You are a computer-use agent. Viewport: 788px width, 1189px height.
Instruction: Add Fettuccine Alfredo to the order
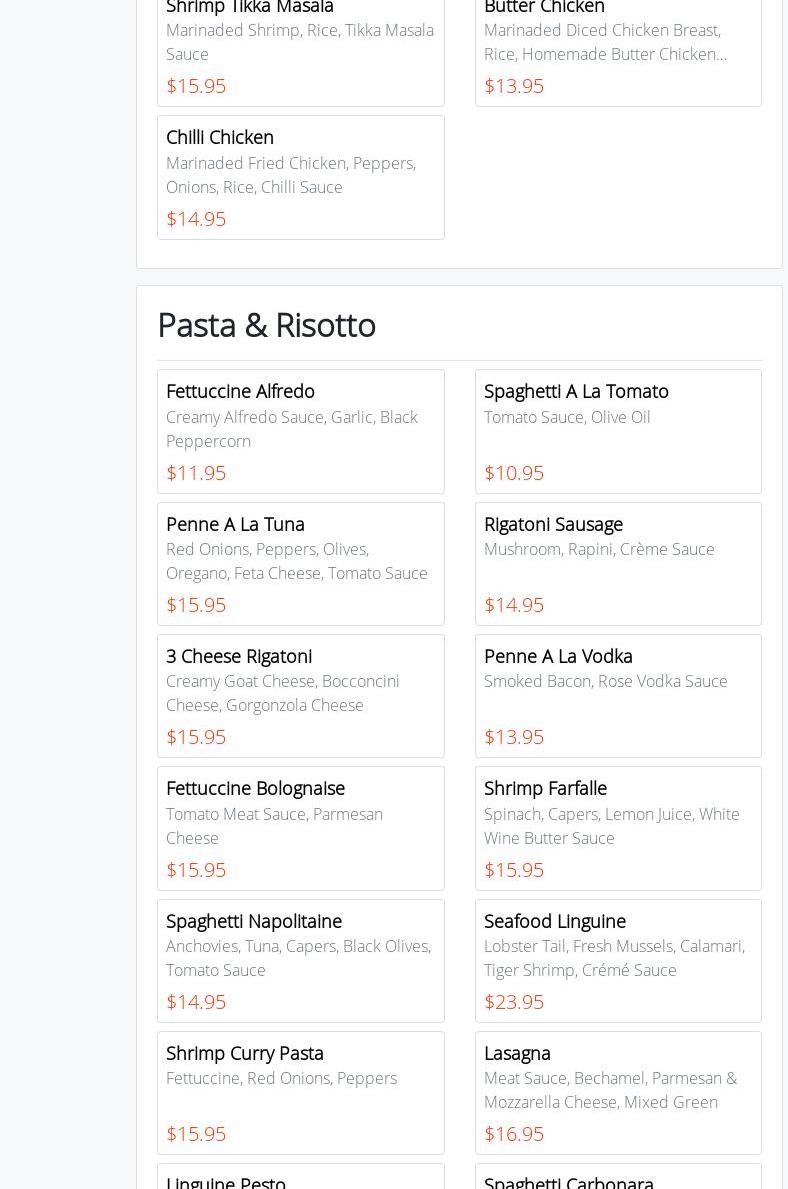300,431
